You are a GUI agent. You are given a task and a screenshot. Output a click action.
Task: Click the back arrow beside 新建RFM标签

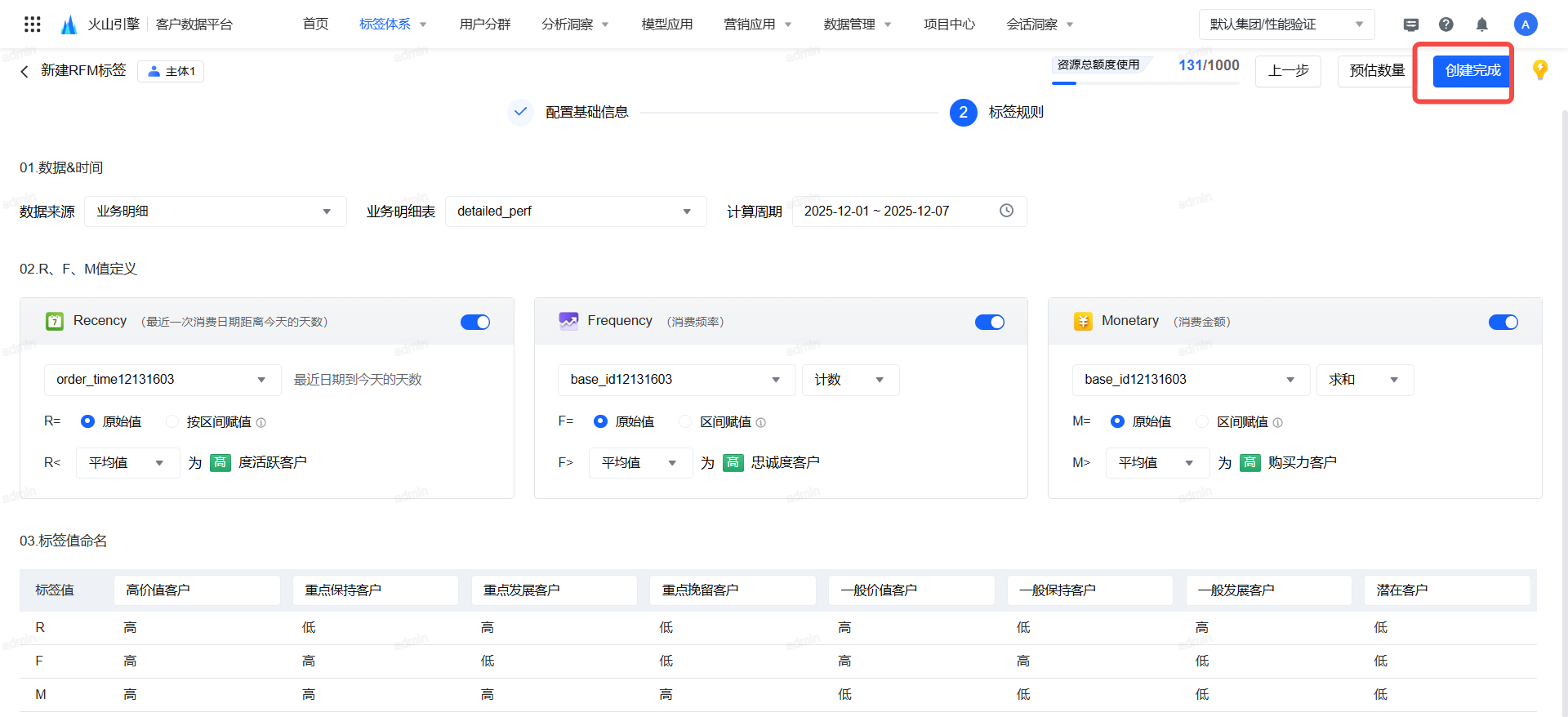pyautogui.click(x=24, y=71)
